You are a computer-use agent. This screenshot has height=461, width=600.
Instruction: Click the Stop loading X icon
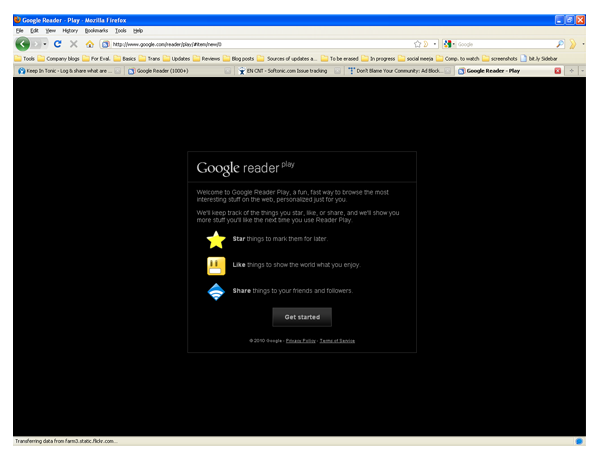pyautogui.click(x=74, y=44)
